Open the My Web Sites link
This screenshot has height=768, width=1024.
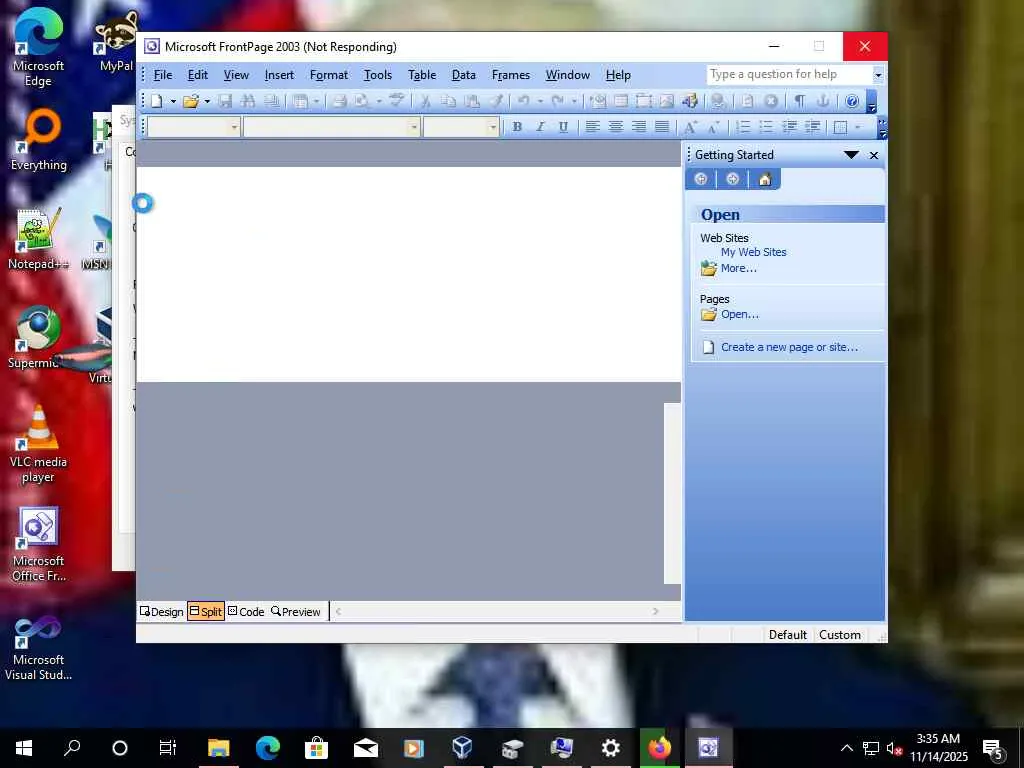[x=753, y=252]
